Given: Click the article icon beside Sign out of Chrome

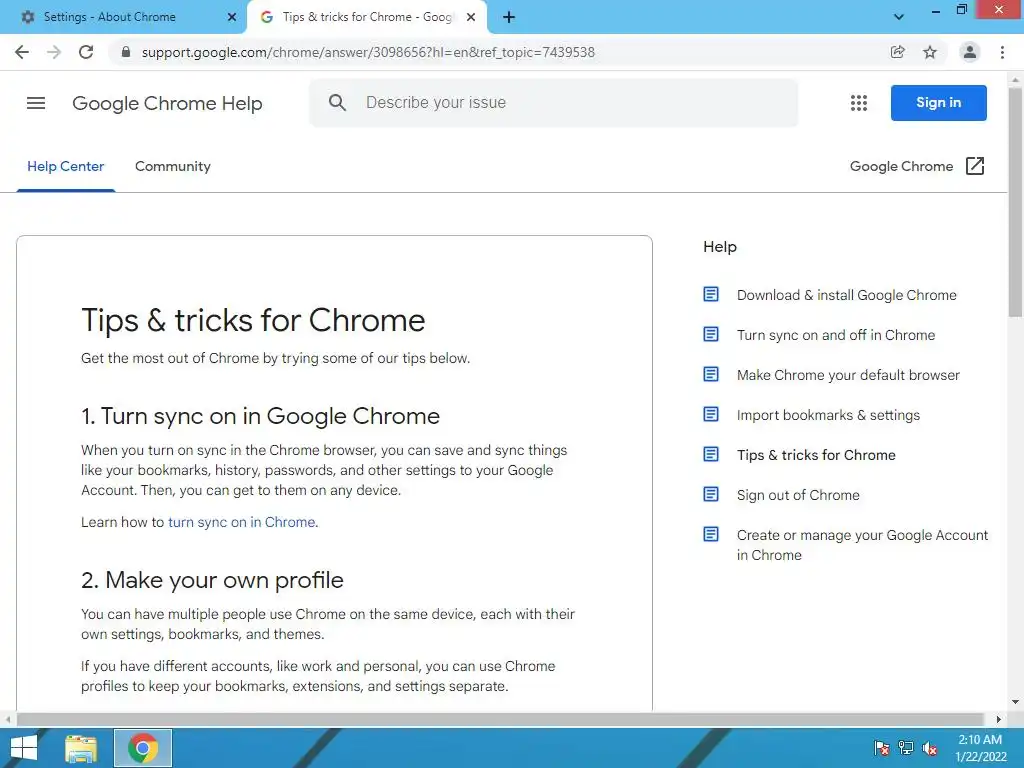Looking at the screenshot, I should [x=711, y=494].
